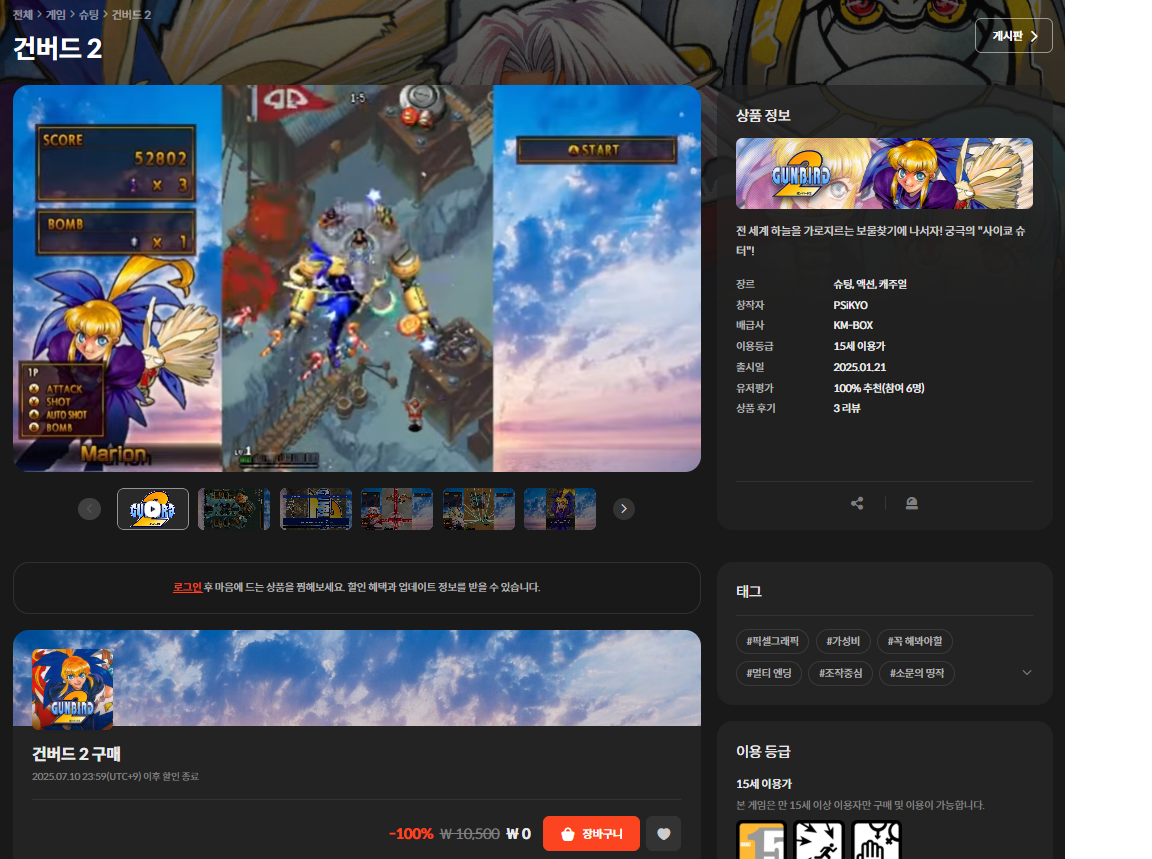Click the share icon in product info

click(857, 503)
